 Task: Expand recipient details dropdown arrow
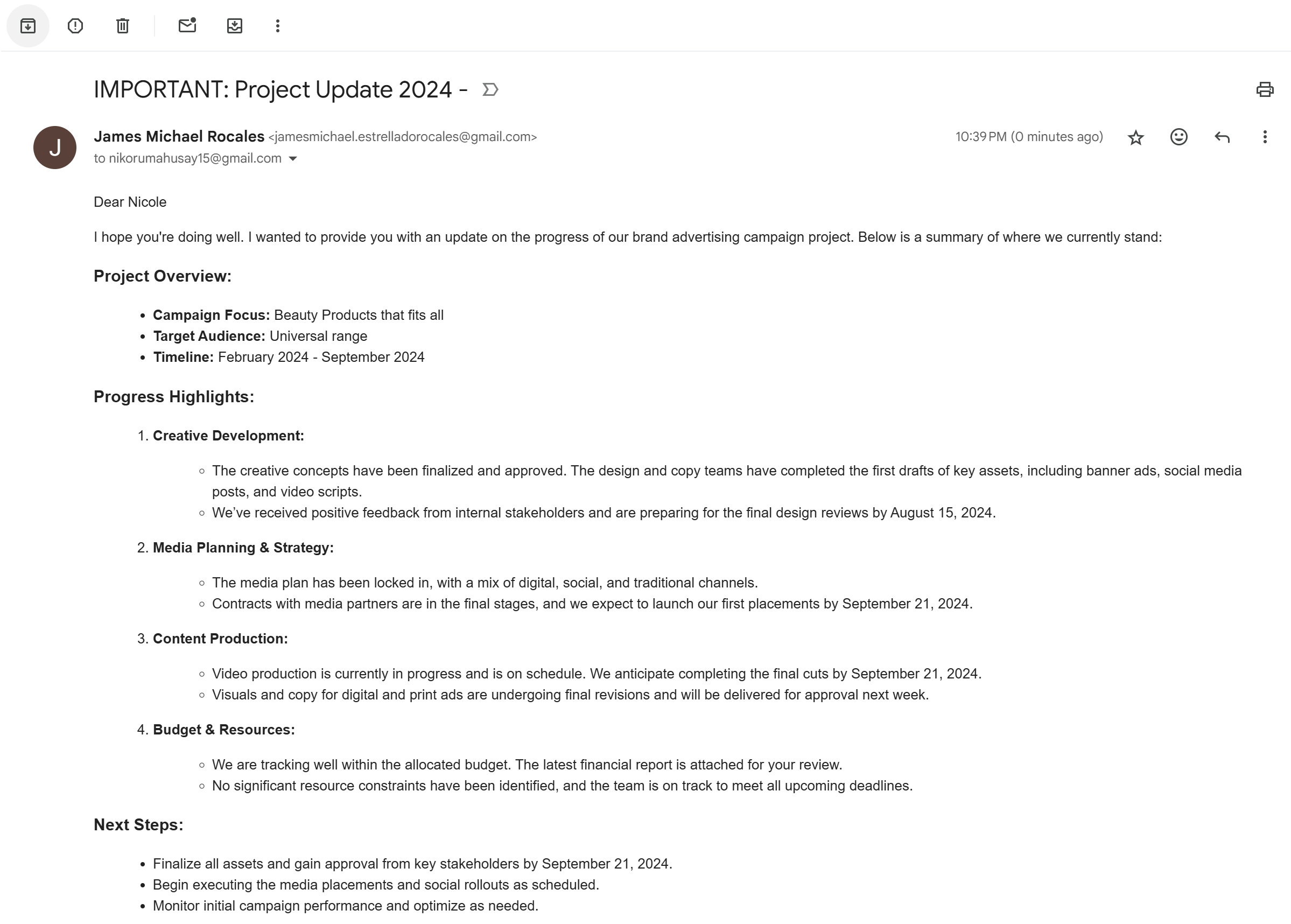(x=293, y=159)
